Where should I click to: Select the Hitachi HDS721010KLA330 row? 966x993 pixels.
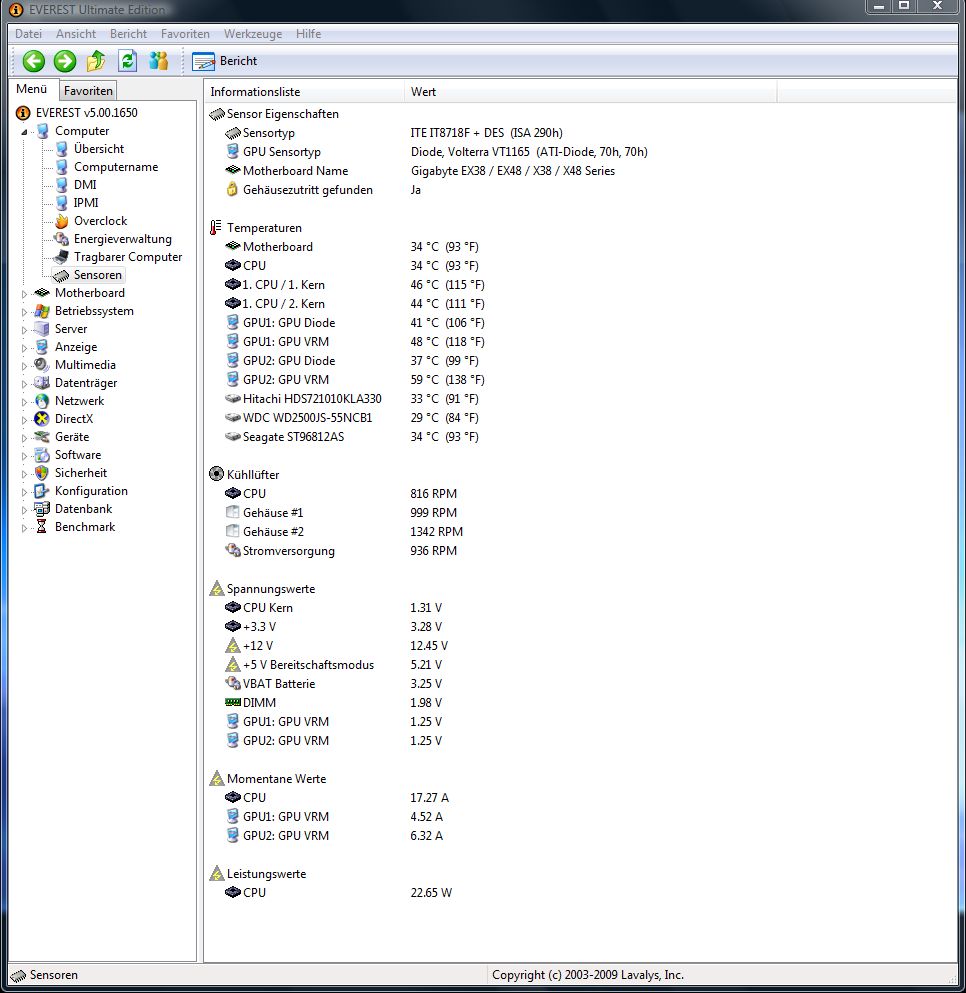point(352,399)
